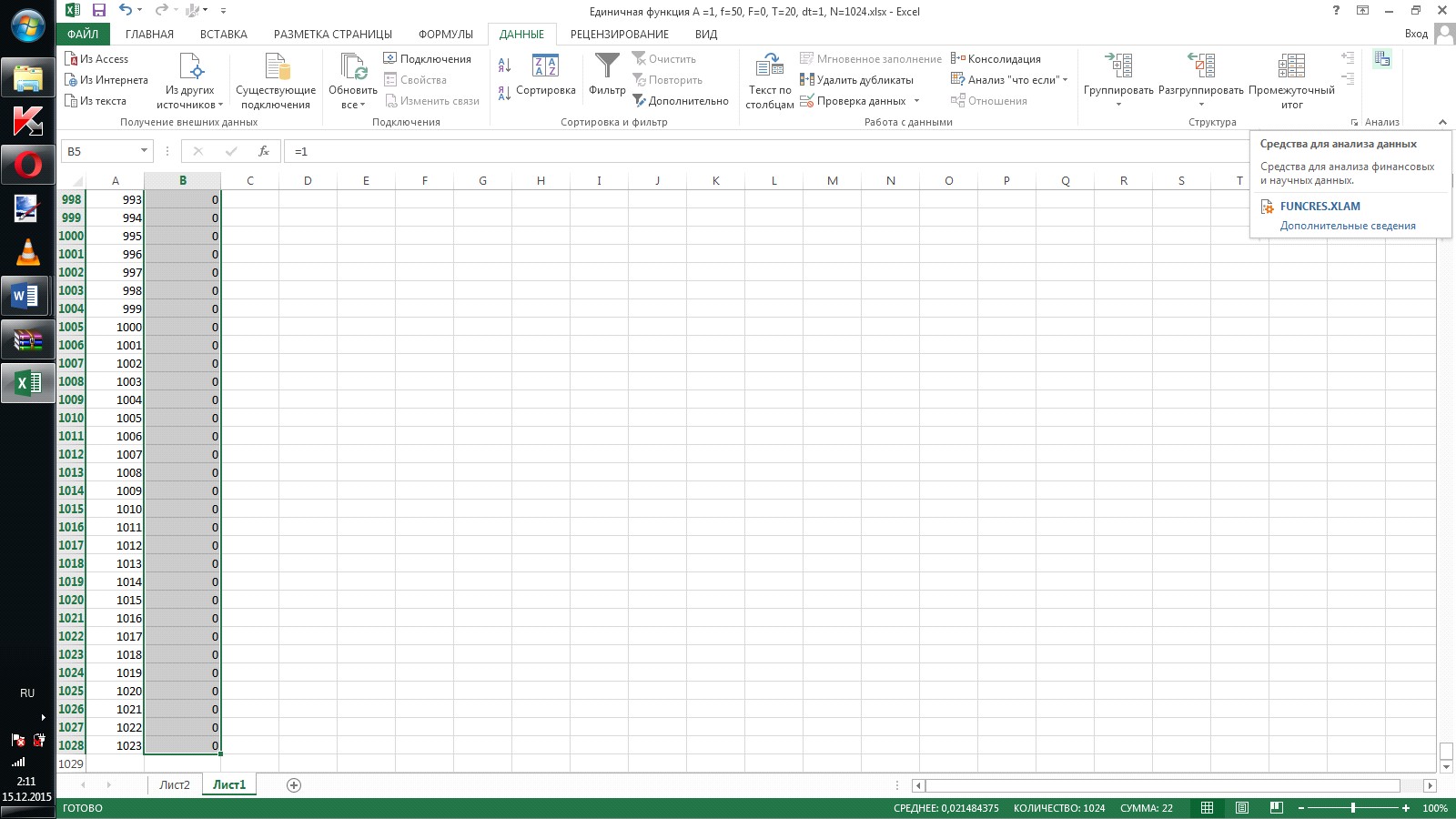Click Text to Columns icon
This screenshot has width=1456, height=819.
[x=769, y=66]
